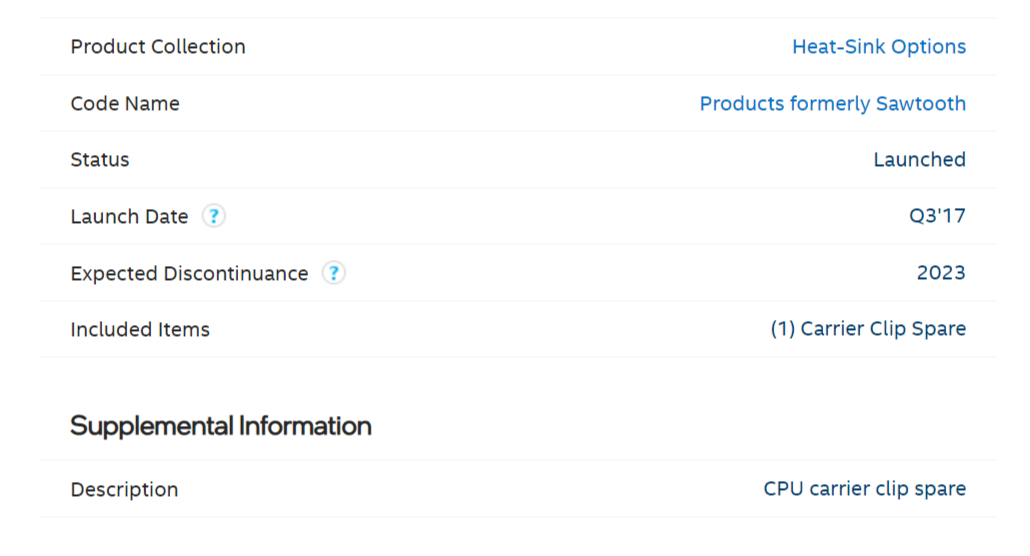Select the 2023 discontinuance value

pos(941,273)
